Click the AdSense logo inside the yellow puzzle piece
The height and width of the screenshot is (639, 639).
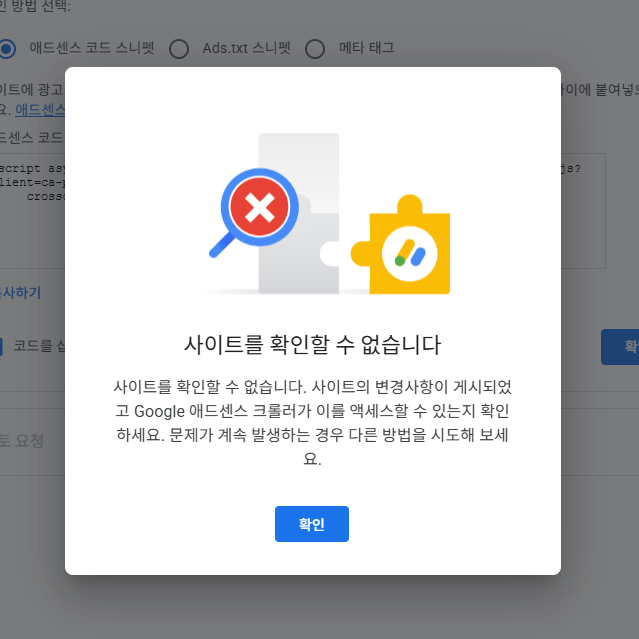[410, 253]
